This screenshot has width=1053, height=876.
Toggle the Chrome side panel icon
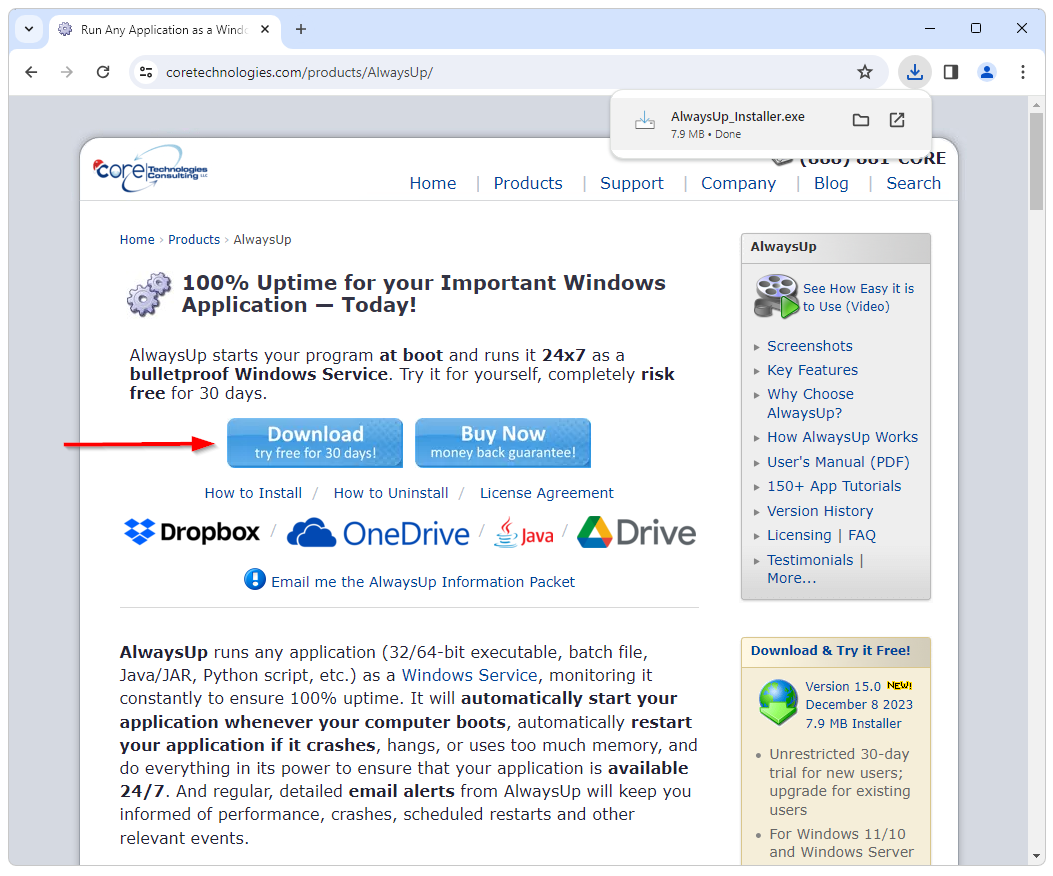point(951,72)
